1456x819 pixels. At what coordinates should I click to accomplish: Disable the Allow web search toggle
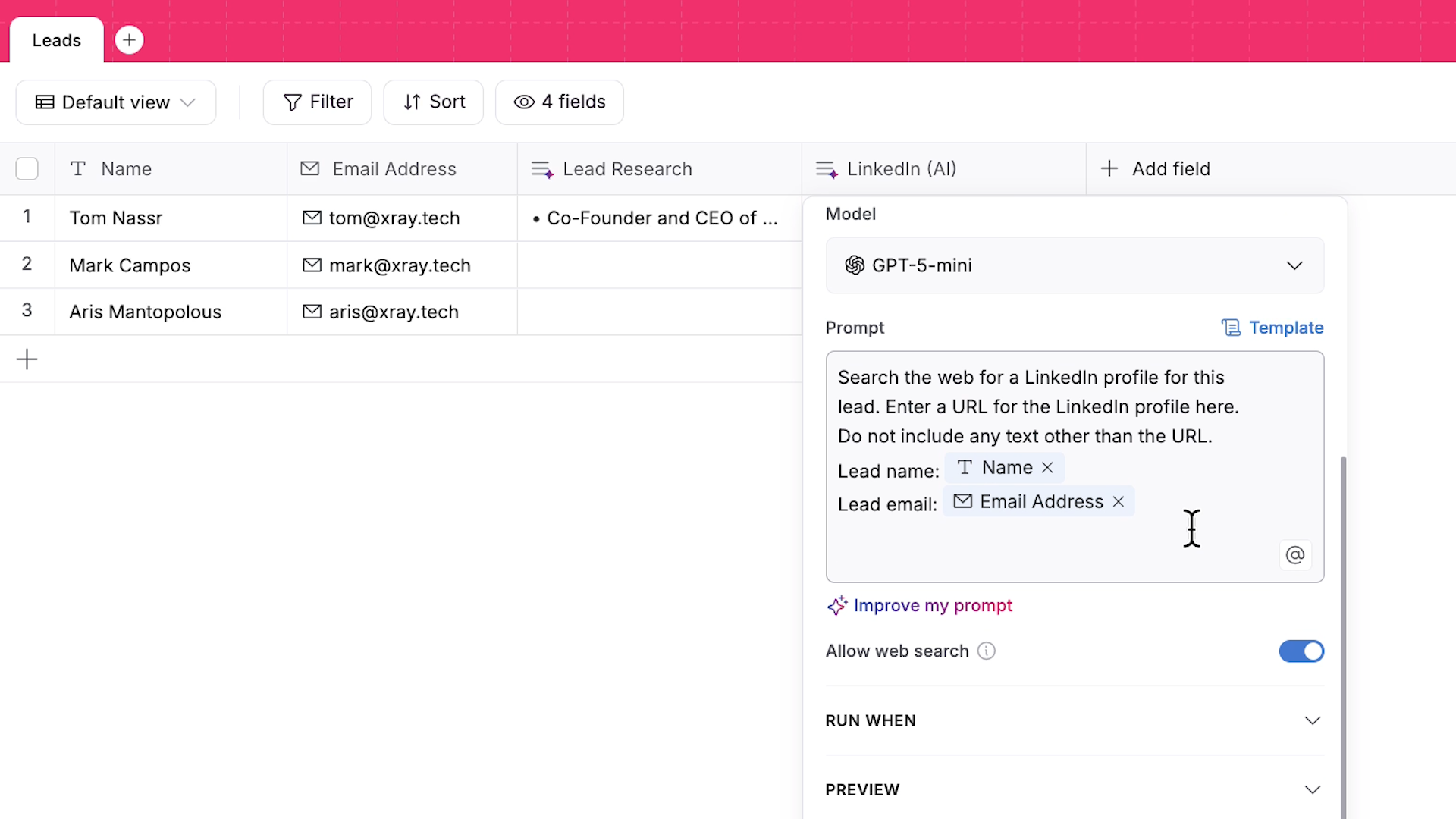click(1301, 651)
